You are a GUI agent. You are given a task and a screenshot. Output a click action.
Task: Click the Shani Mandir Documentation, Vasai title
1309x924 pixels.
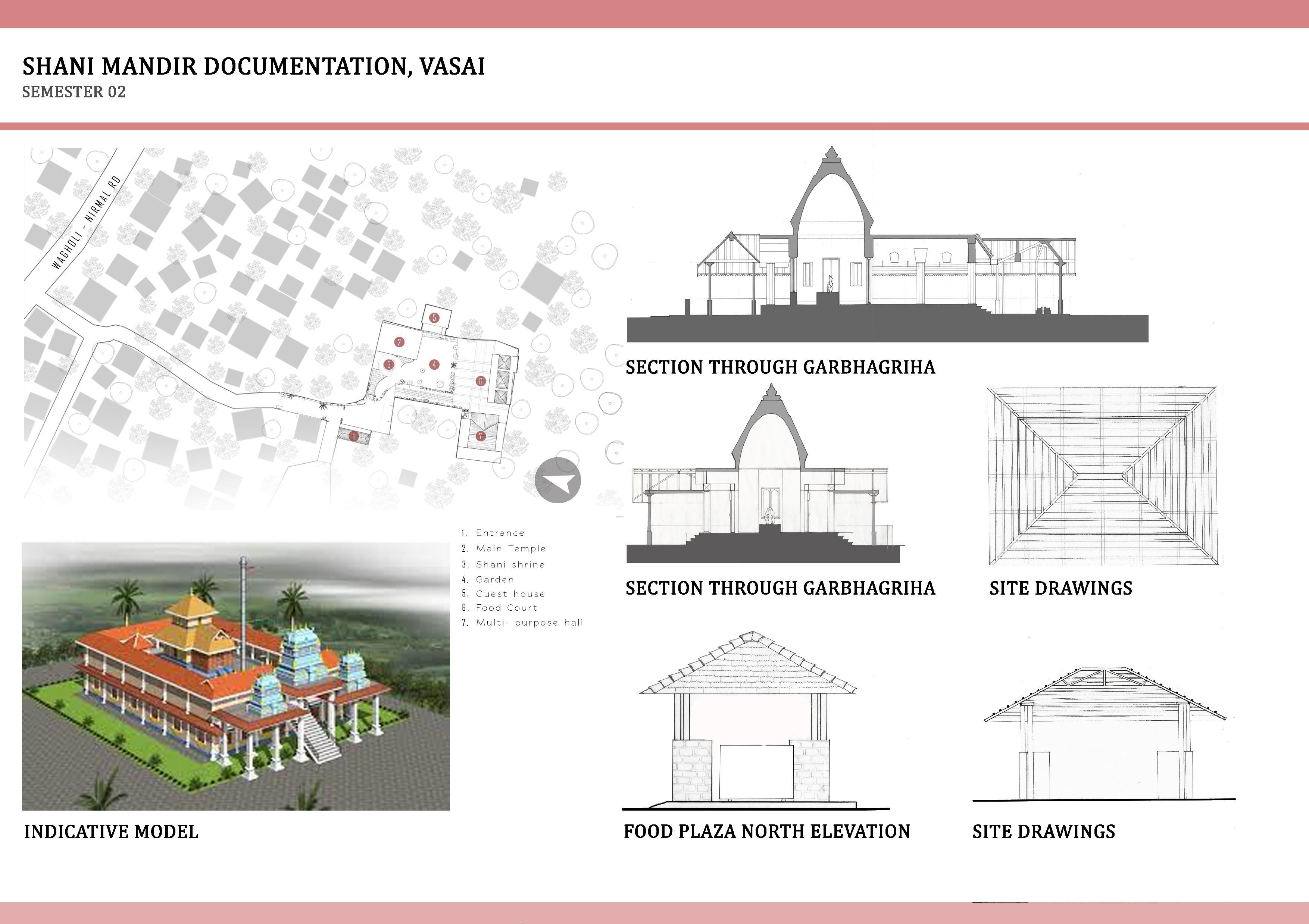254,67
